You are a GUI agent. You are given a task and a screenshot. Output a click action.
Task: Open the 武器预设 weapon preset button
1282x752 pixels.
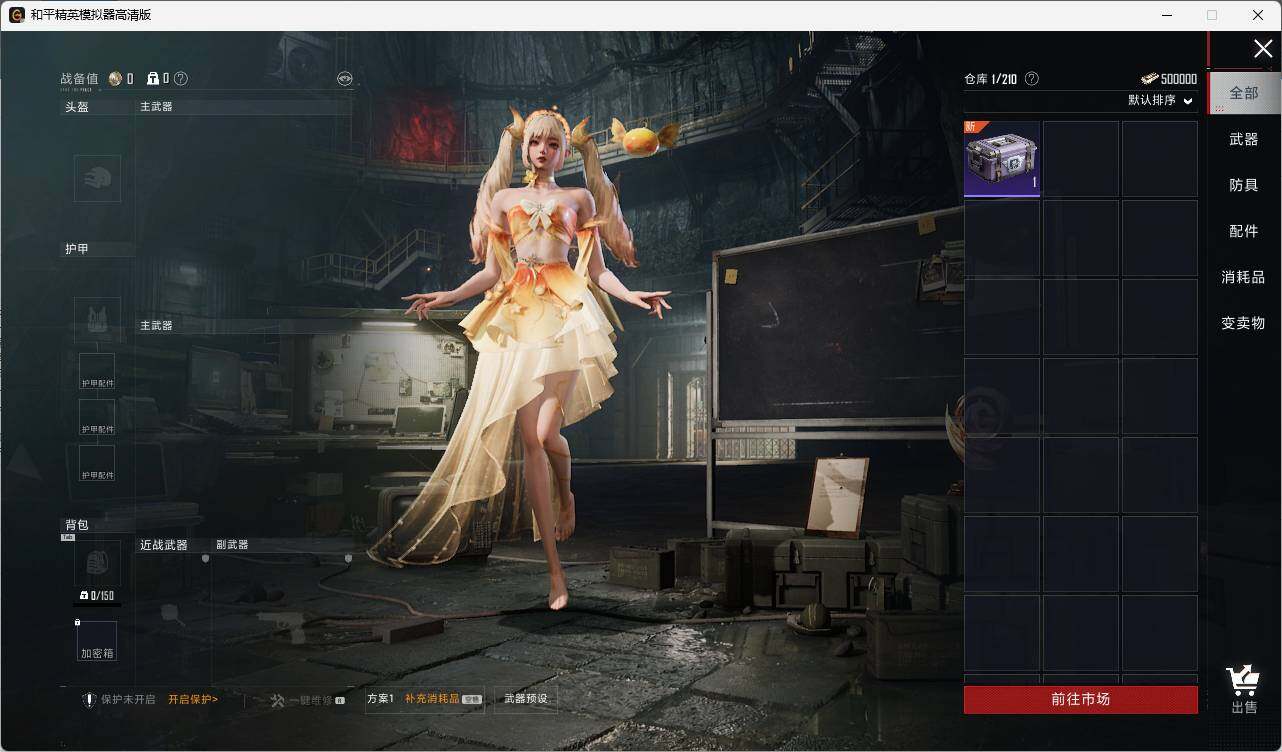click(526, 699)
